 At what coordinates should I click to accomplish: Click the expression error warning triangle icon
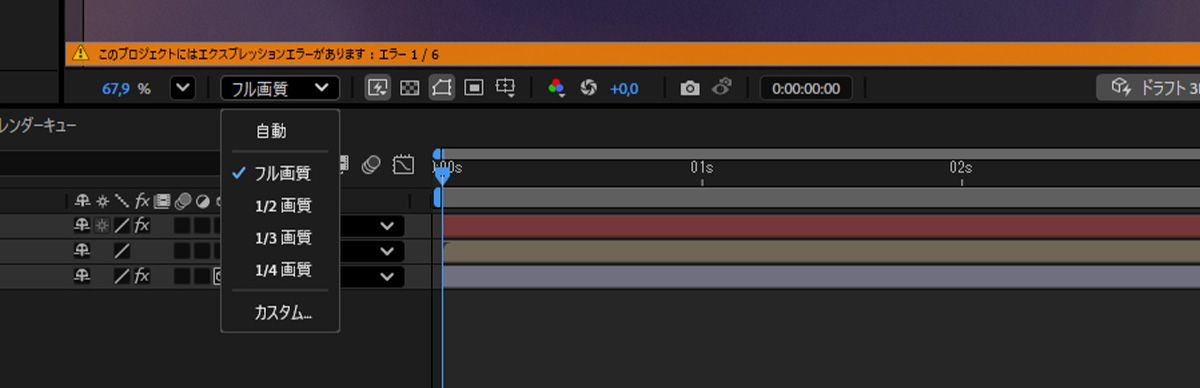click(80, 54)
